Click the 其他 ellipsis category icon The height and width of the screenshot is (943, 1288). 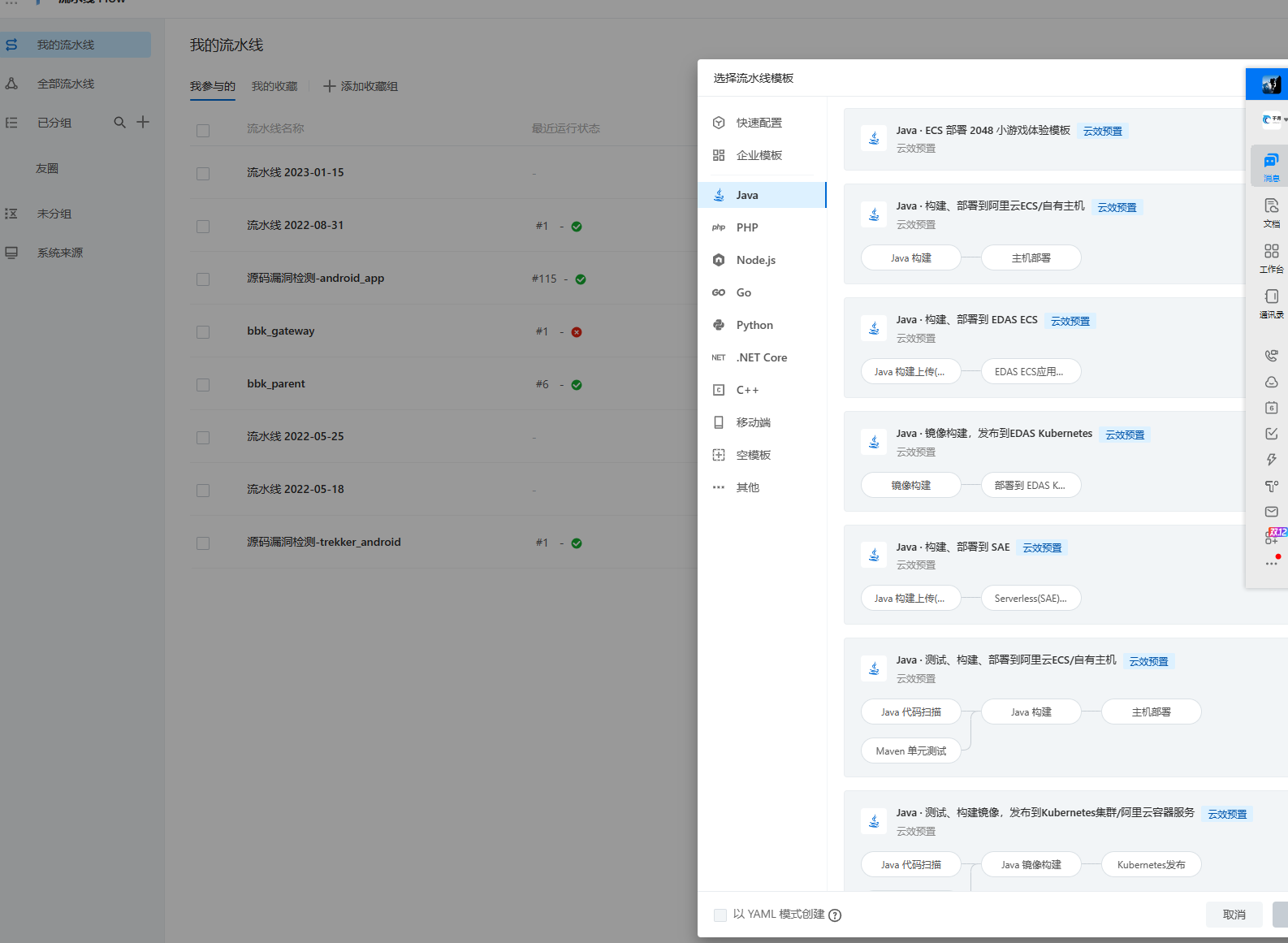[719, 487]
